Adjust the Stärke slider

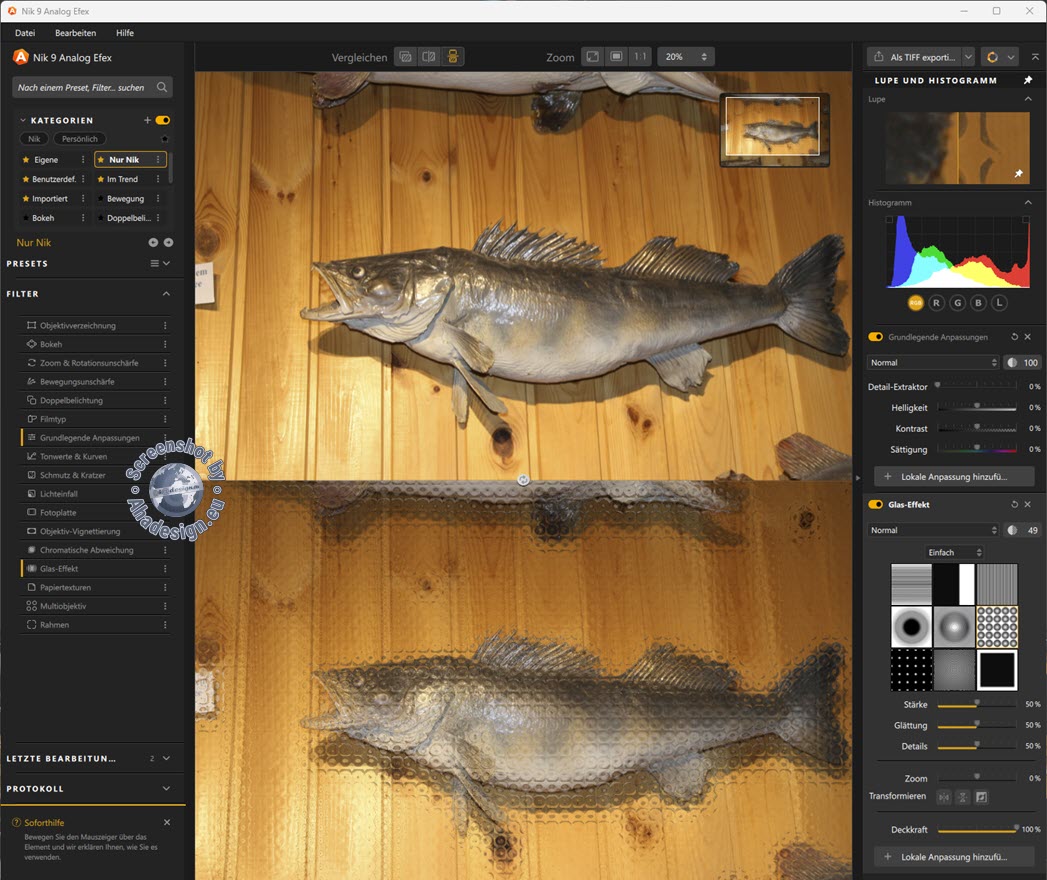tap(977, 704)
